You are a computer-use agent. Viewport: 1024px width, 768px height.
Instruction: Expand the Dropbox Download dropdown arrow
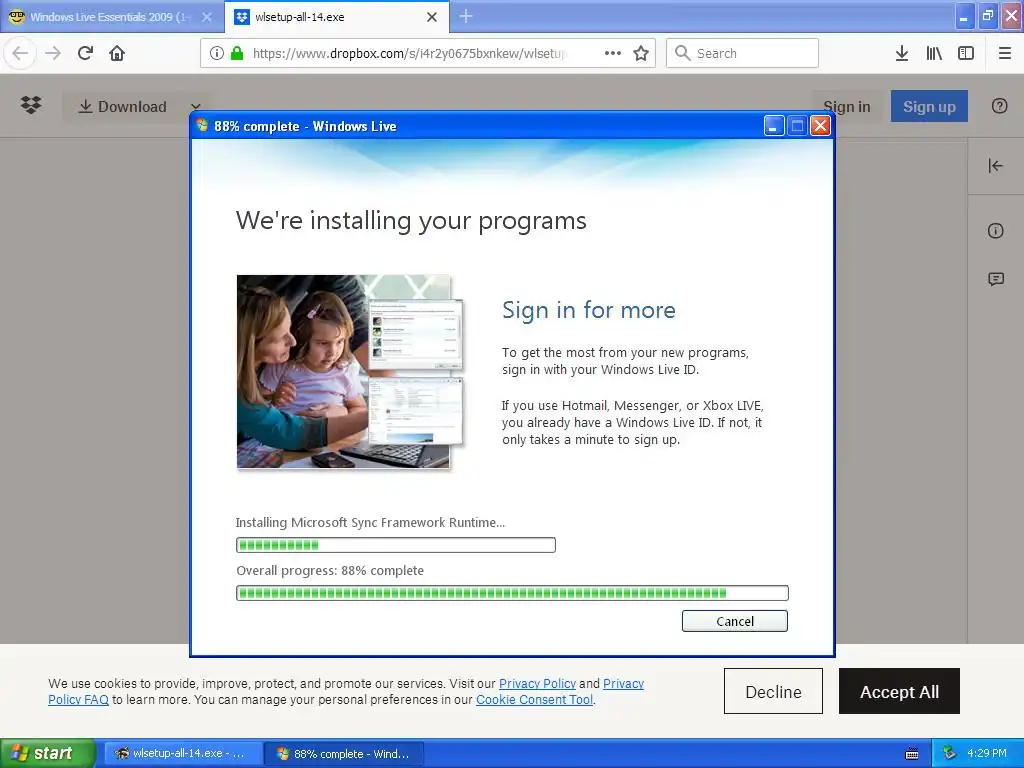tap(195, 106)
